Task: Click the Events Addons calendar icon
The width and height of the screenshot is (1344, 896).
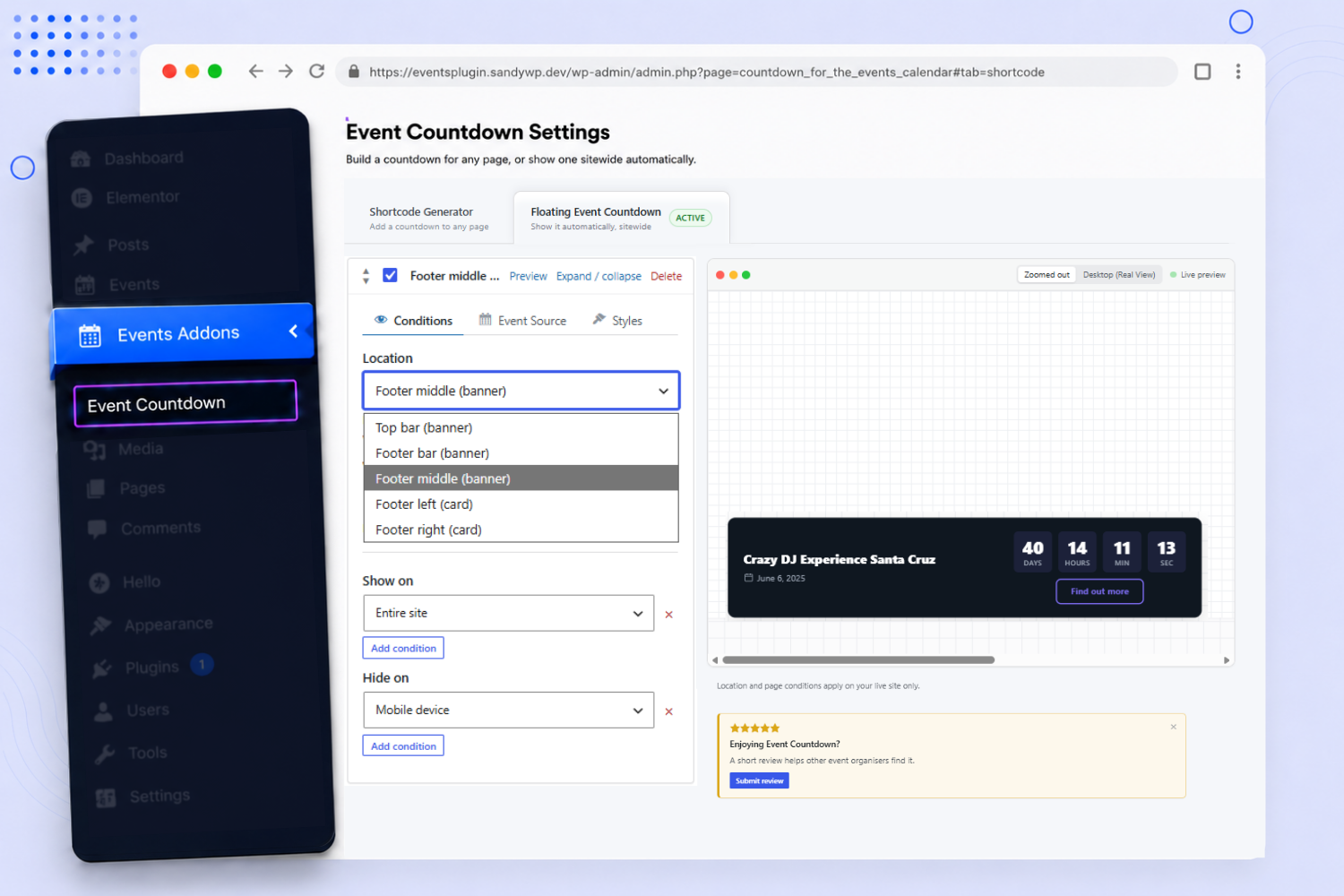Action: point(90,336)
